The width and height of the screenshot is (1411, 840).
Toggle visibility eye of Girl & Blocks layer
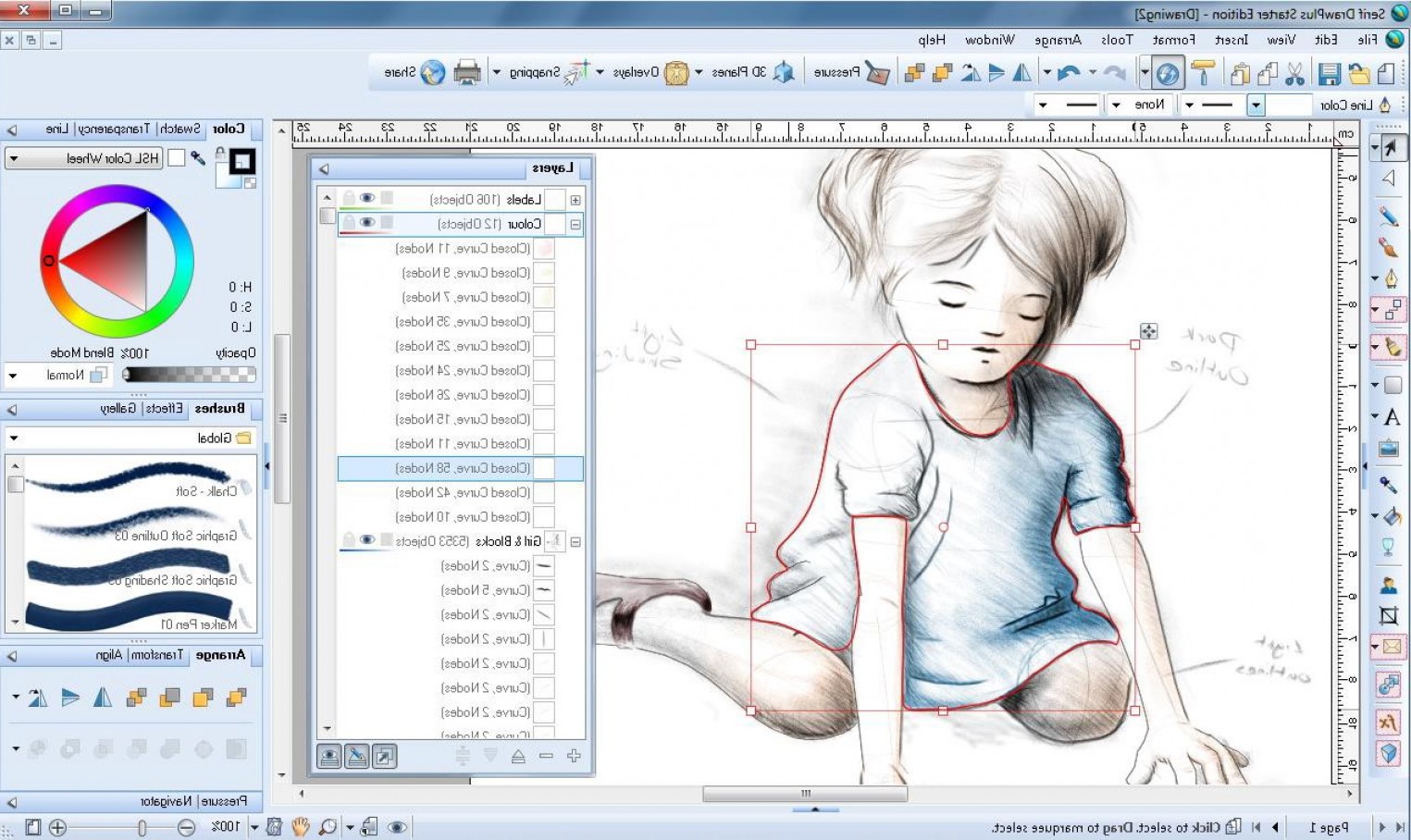(x=367, y=540)
